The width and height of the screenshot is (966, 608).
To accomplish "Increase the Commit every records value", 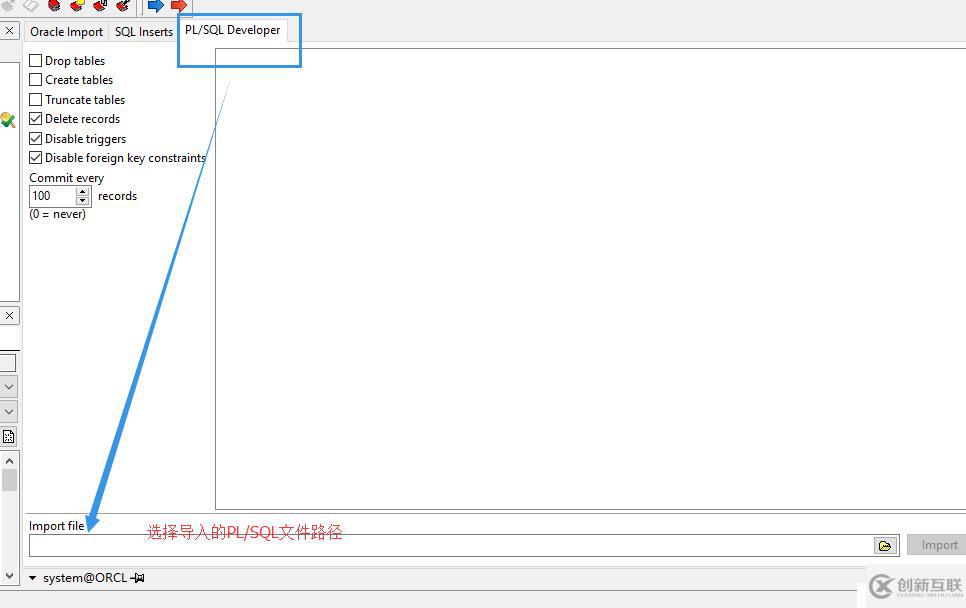I will pyautogui.click(x=83, y=192).
